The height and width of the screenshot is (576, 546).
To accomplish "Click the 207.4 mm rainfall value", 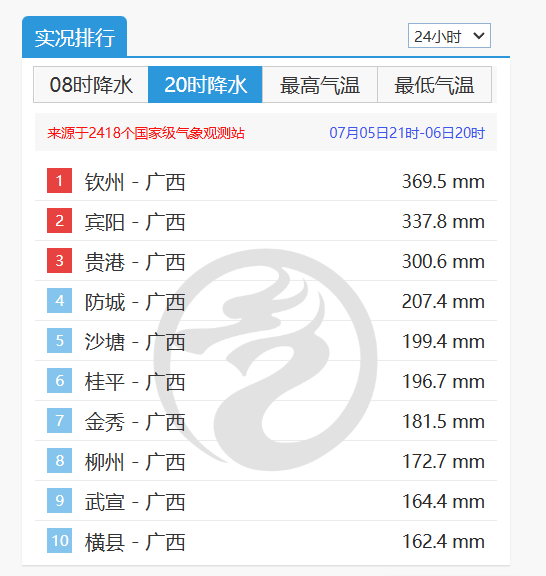I will coord(443,301).
